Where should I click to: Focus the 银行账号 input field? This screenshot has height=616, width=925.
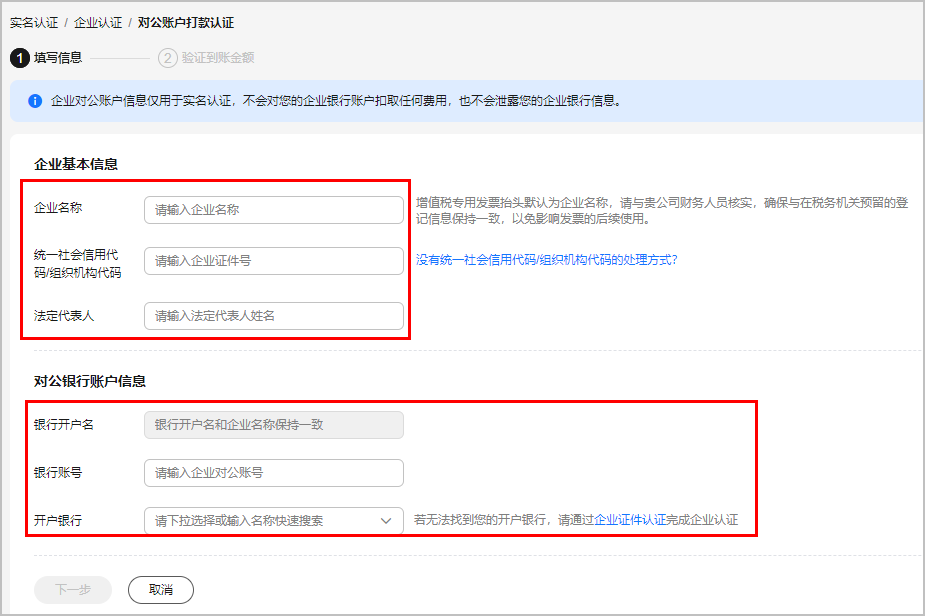pyautogui.click(x=274, y=473)
